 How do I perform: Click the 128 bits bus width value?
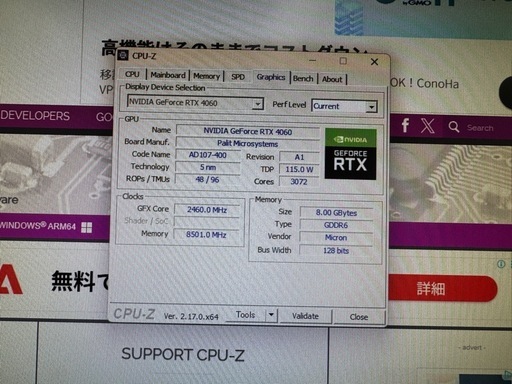336,251
